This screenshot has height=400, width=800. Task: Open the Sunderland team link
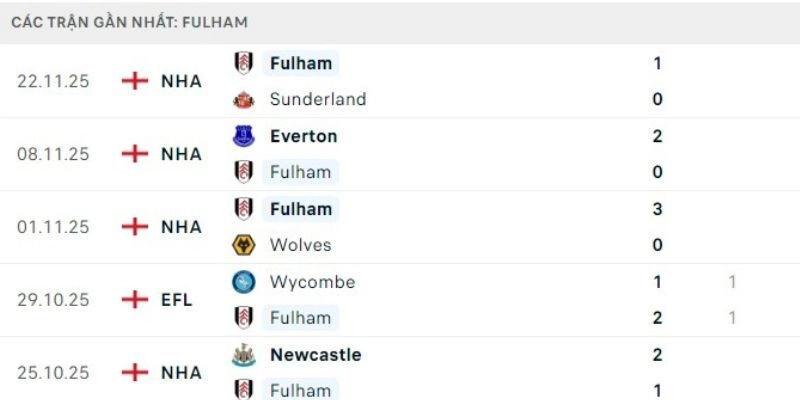point(317,100)
